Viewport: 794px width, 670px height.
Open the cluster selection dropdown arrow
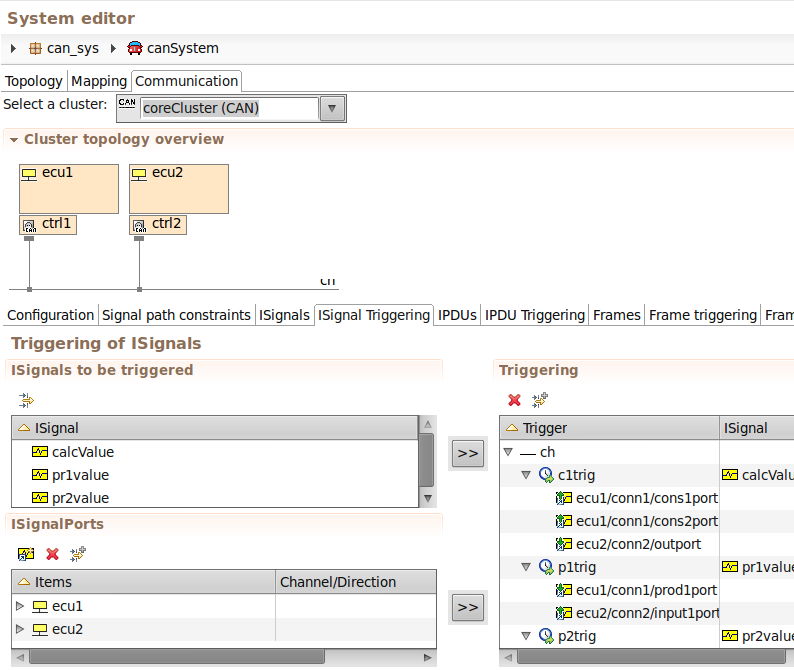(332, 108)
